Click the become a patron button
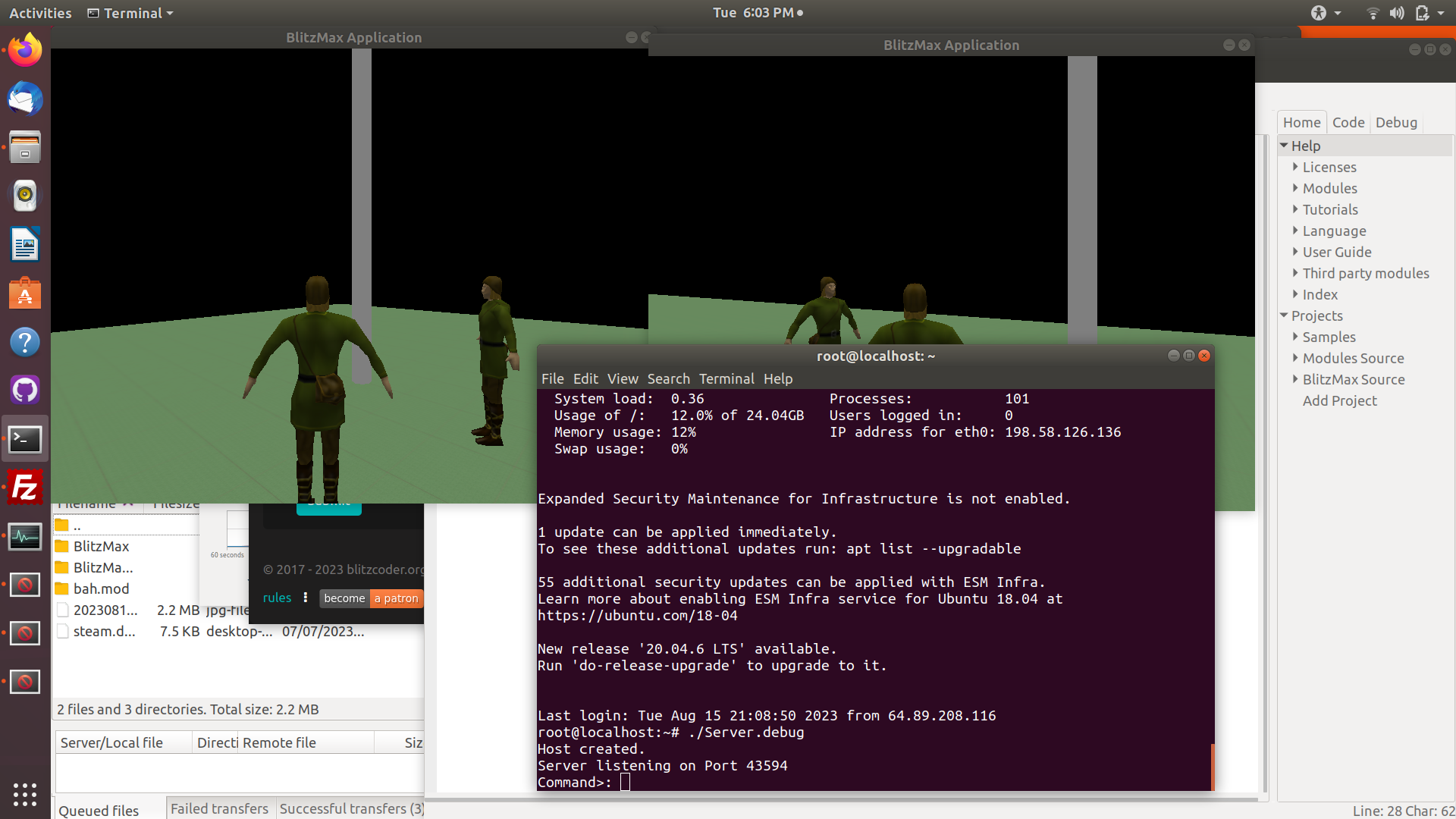This screenshot has height=819, width=1456. (x=371, y=598)
